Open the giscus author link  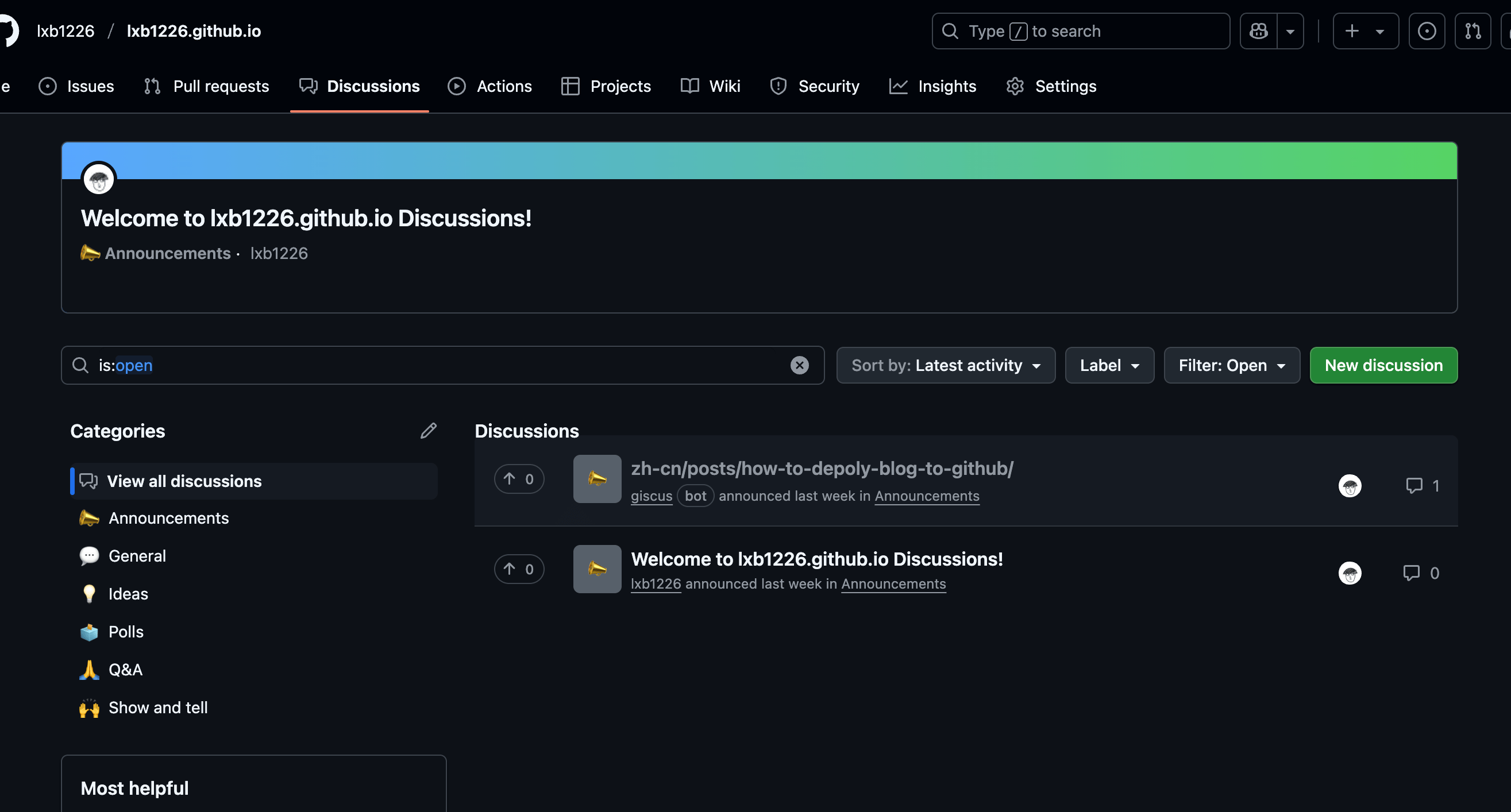coord(652,496)
